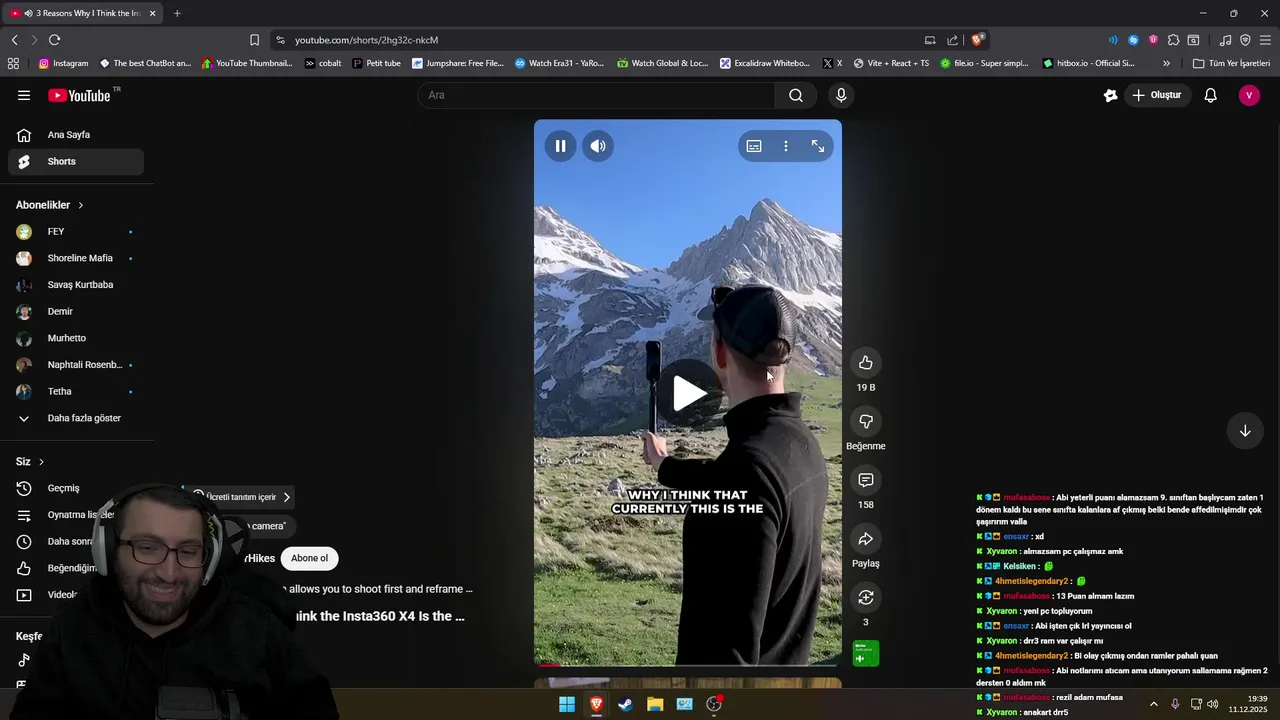Screen dimensions: 1280x720
Task: Enter fullscreen for the Short
Action: (818, 146)
